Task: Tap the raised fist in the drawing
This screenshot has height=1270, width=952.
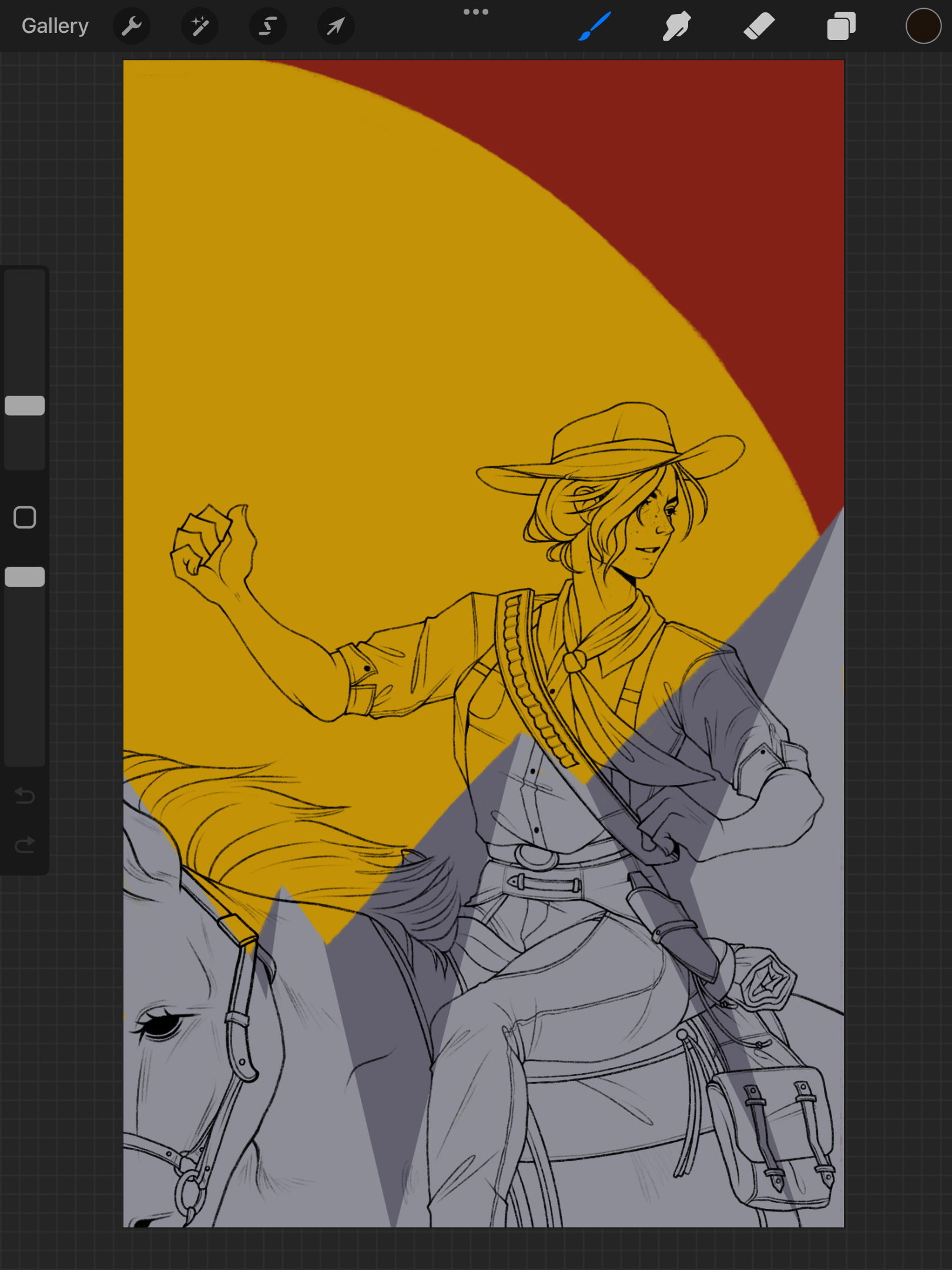Action: (x=212, y=547)
